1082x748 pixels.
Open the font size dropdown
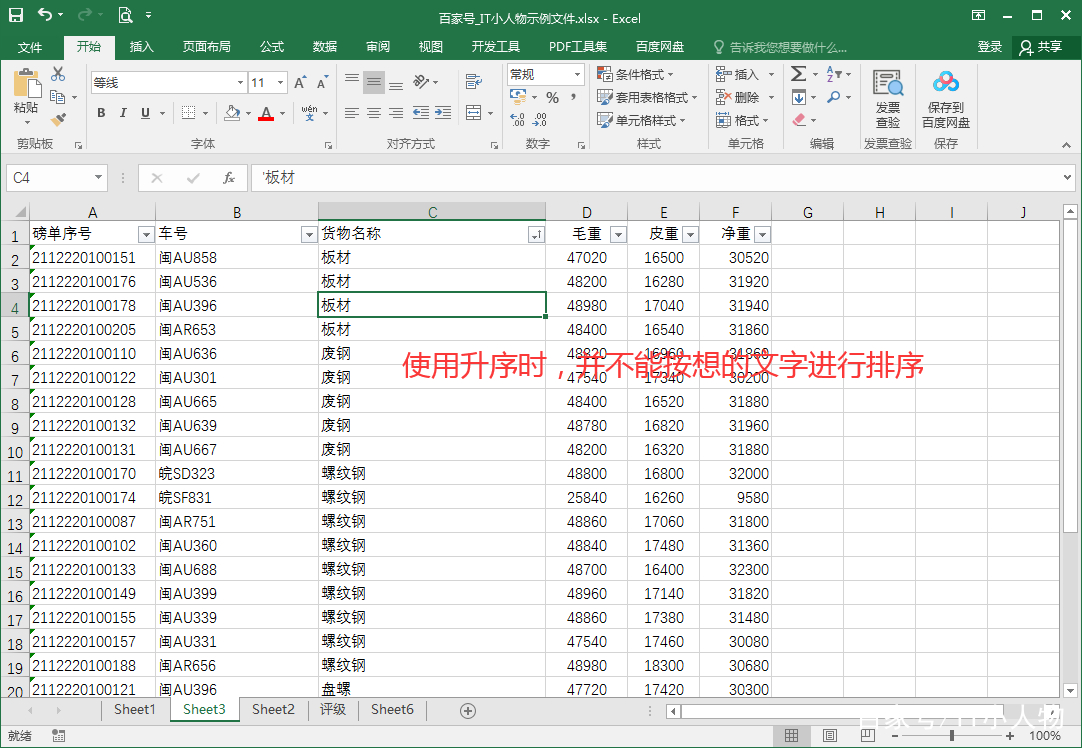(280, 83)
